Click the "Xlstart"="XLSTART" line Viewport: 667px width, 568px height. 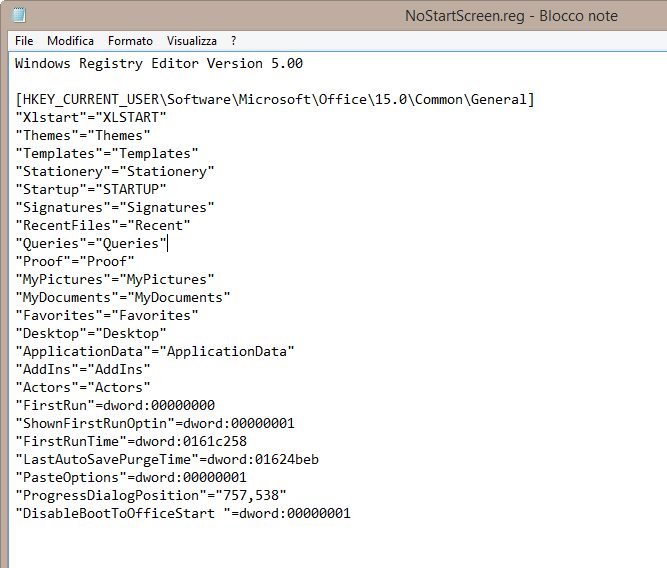pos(91,118)
